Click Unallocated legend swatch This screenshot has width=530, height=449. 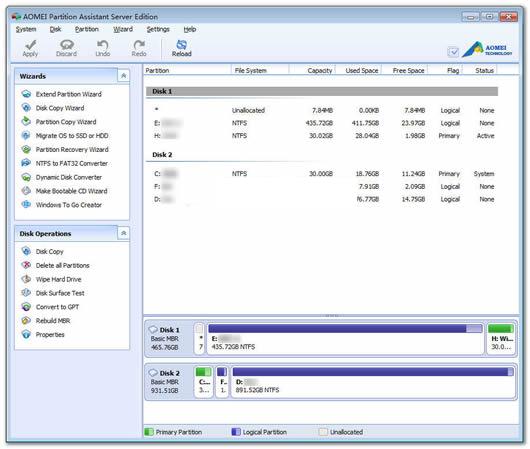(x=323, y=432)
